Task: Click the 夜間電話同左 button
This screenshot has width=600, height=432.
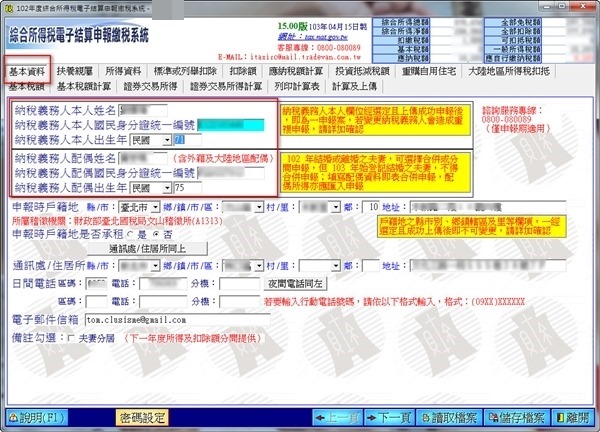Action: 295,284
